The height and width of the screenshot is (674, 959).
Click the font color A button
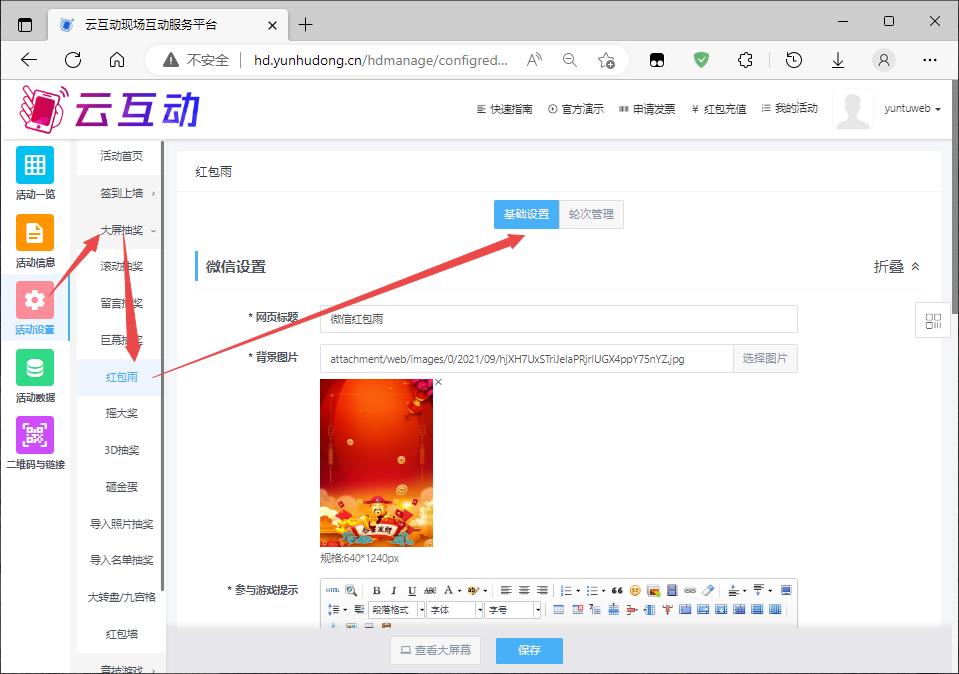pos(448,590)
